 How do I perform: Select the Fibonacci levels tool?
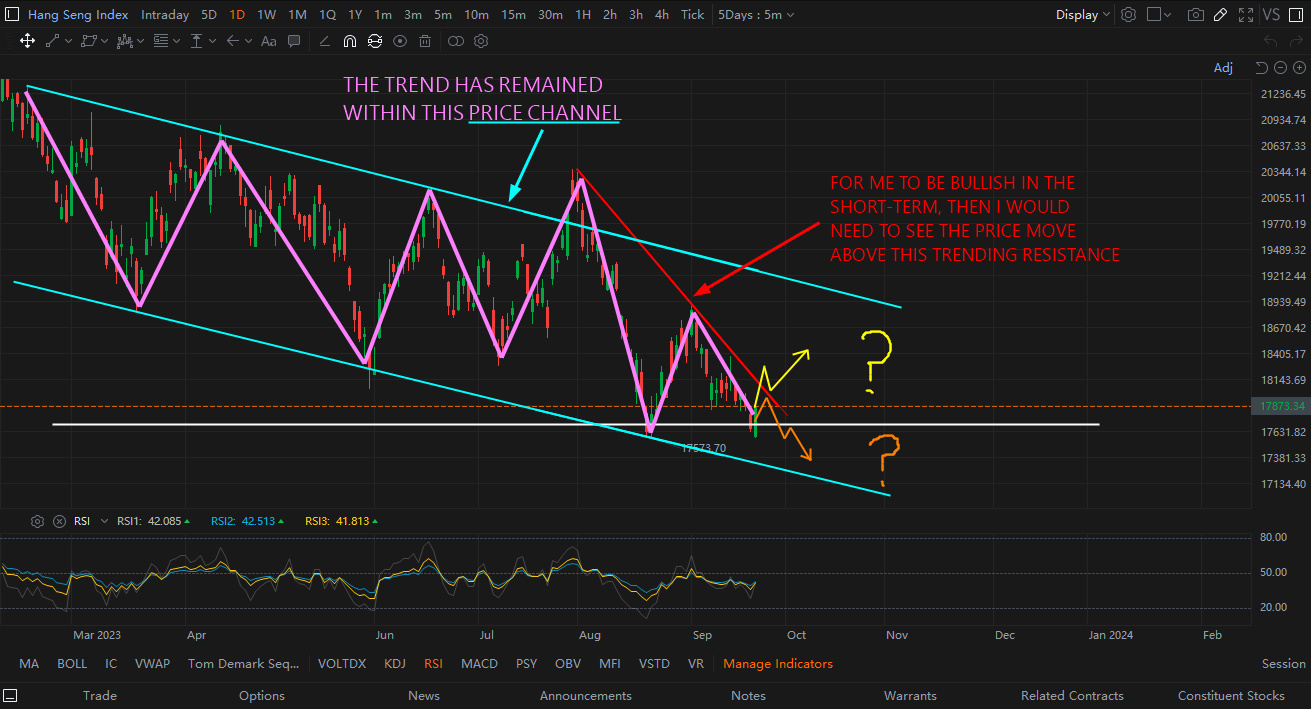[x=161, y=41]
